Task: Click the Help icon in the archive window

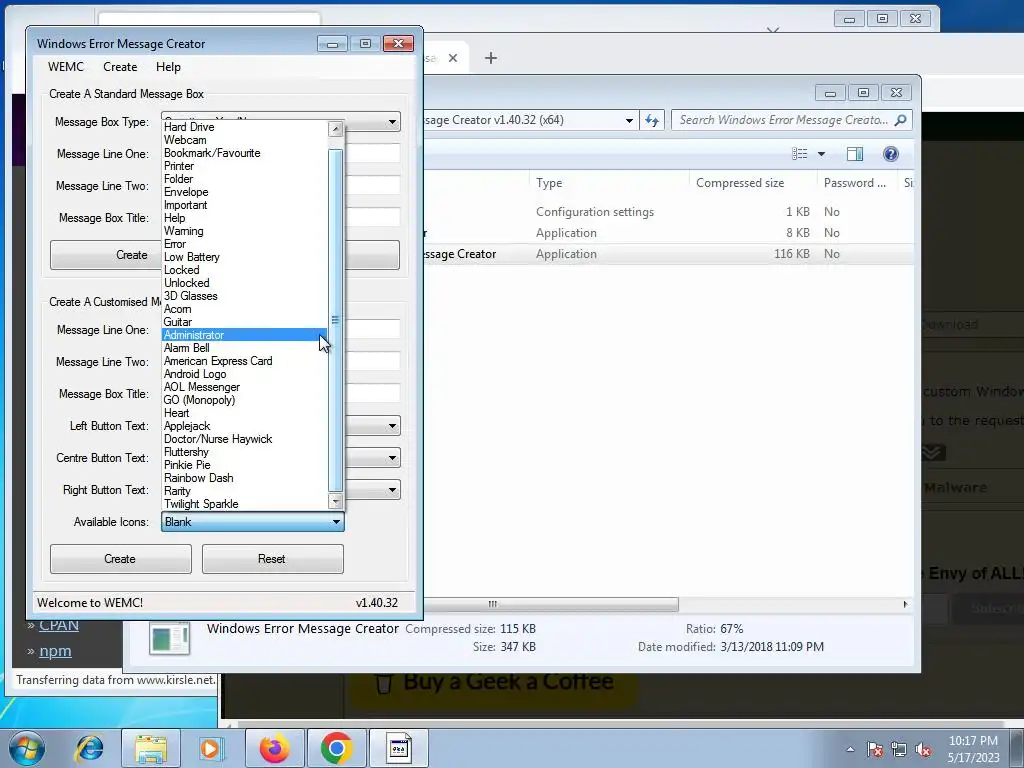Action: coord(890,153)
